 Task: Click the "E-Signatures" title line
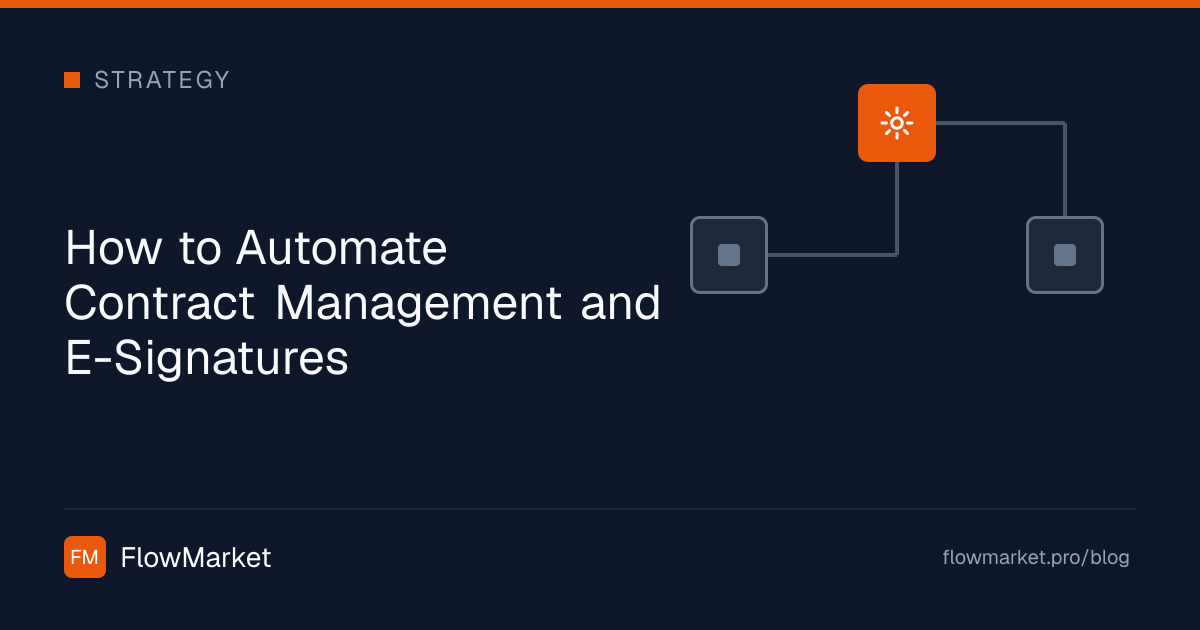tap(207, 359)
